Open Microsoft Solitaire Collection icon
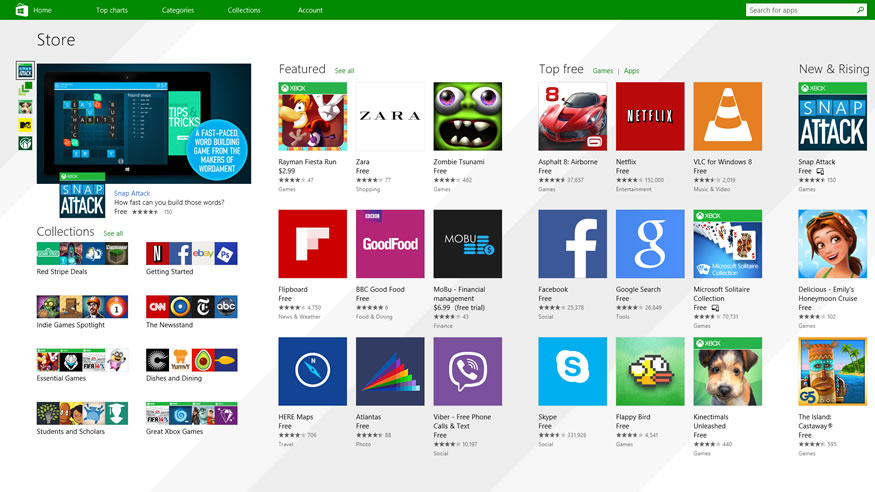This screenshot has height=492, width=875. (x=728, y=244)
